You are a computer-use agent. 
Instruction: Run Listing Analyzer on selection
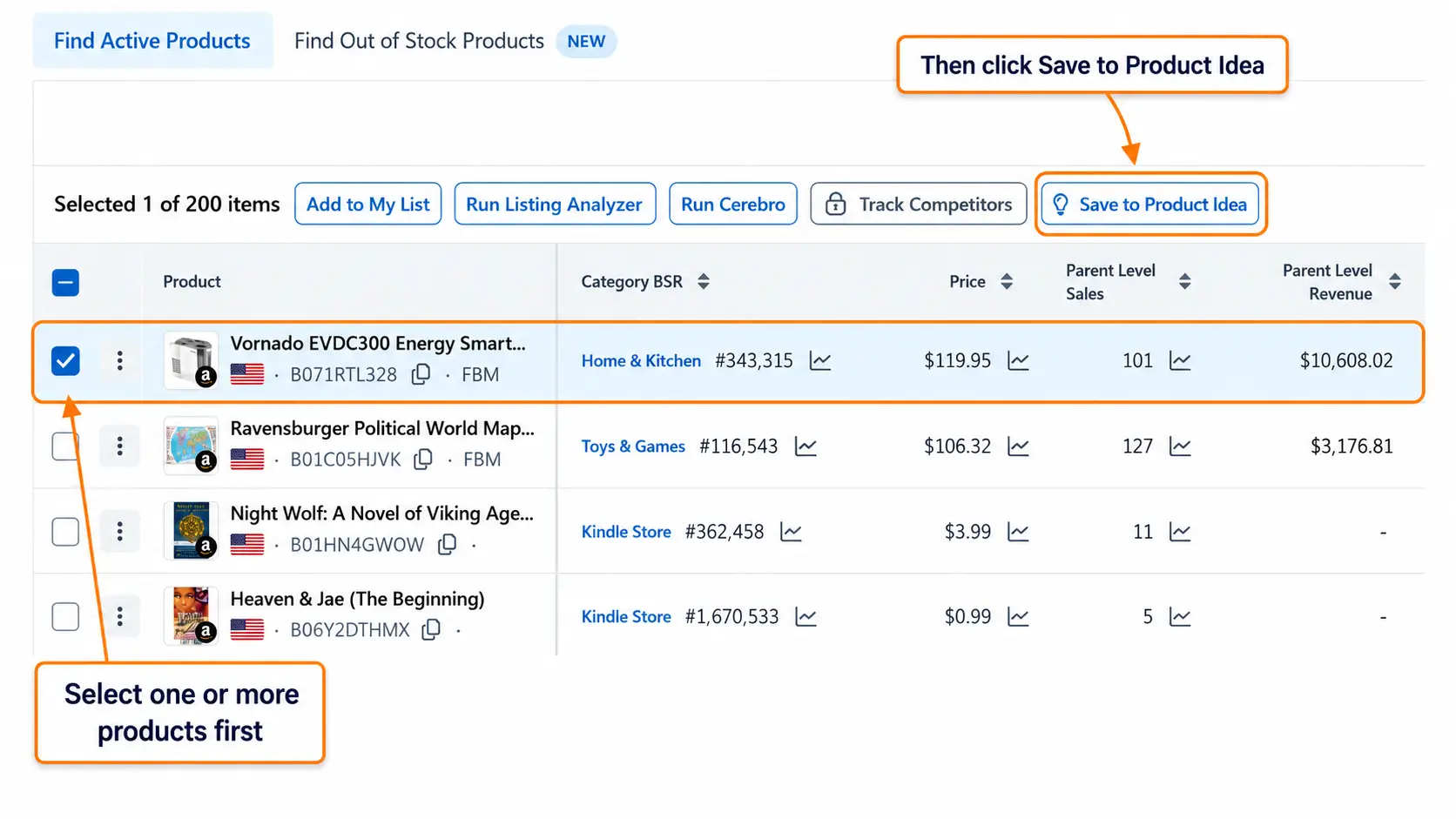[554, 204]
